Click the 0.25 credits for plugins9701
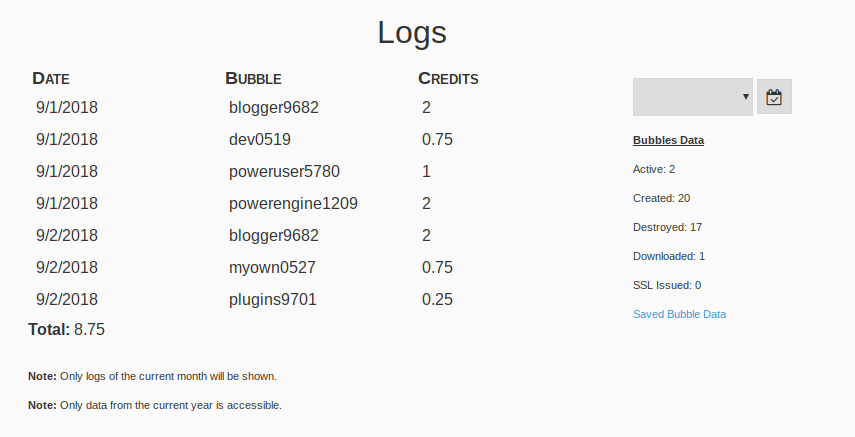The image size is (855, 437). coord(437,300)
